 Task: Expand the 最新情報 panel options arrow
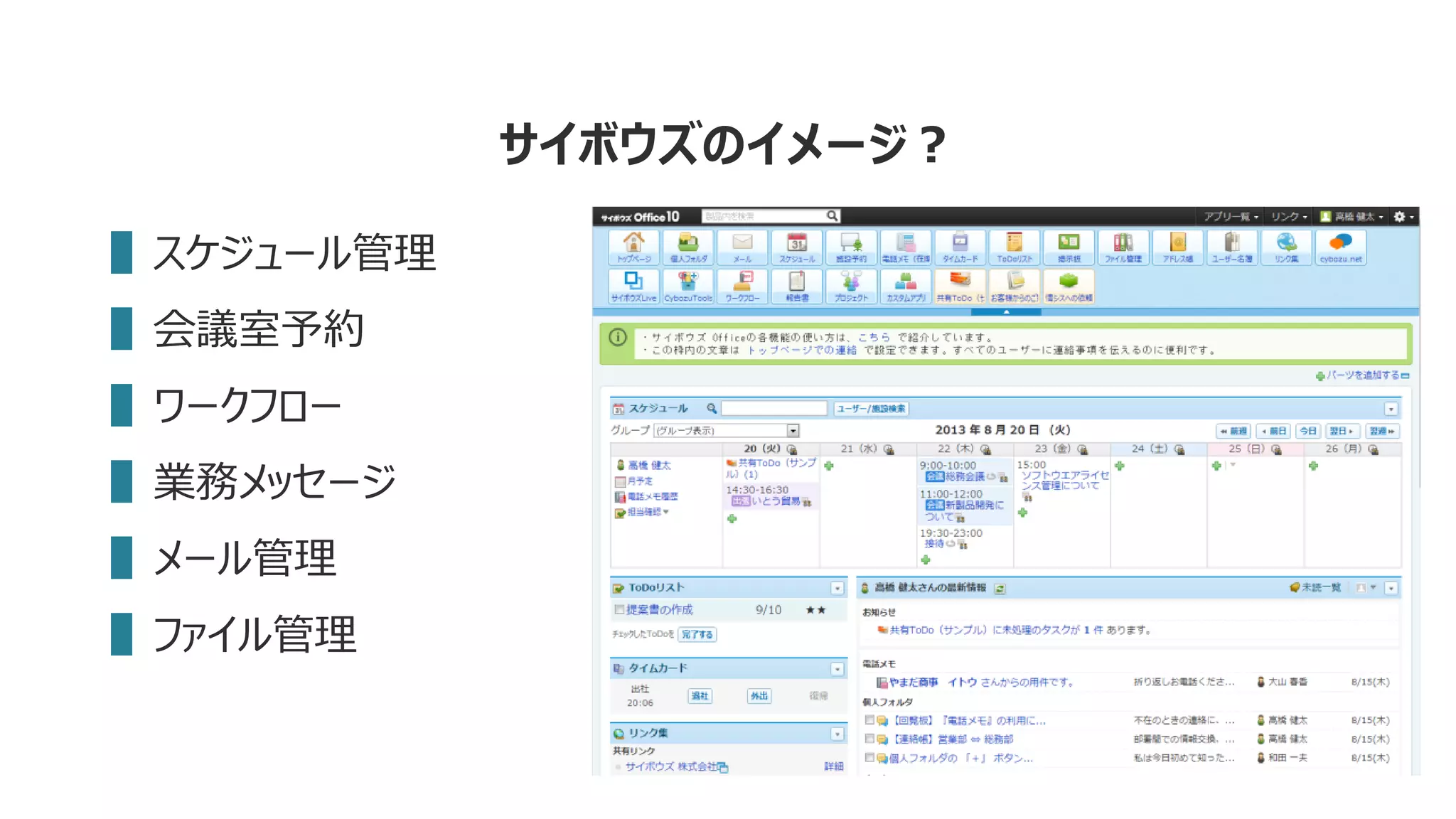click(x=1391, y=588)
